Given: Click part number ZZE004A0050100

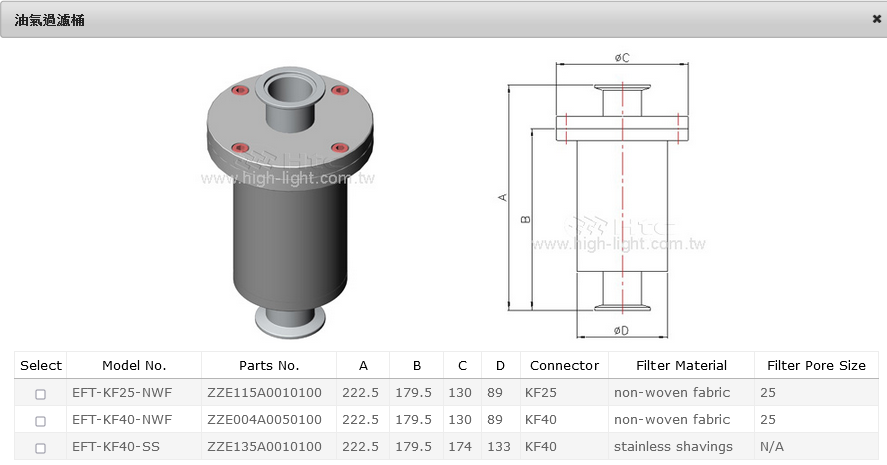Looking at the screenshot, I should click(264, 420).
